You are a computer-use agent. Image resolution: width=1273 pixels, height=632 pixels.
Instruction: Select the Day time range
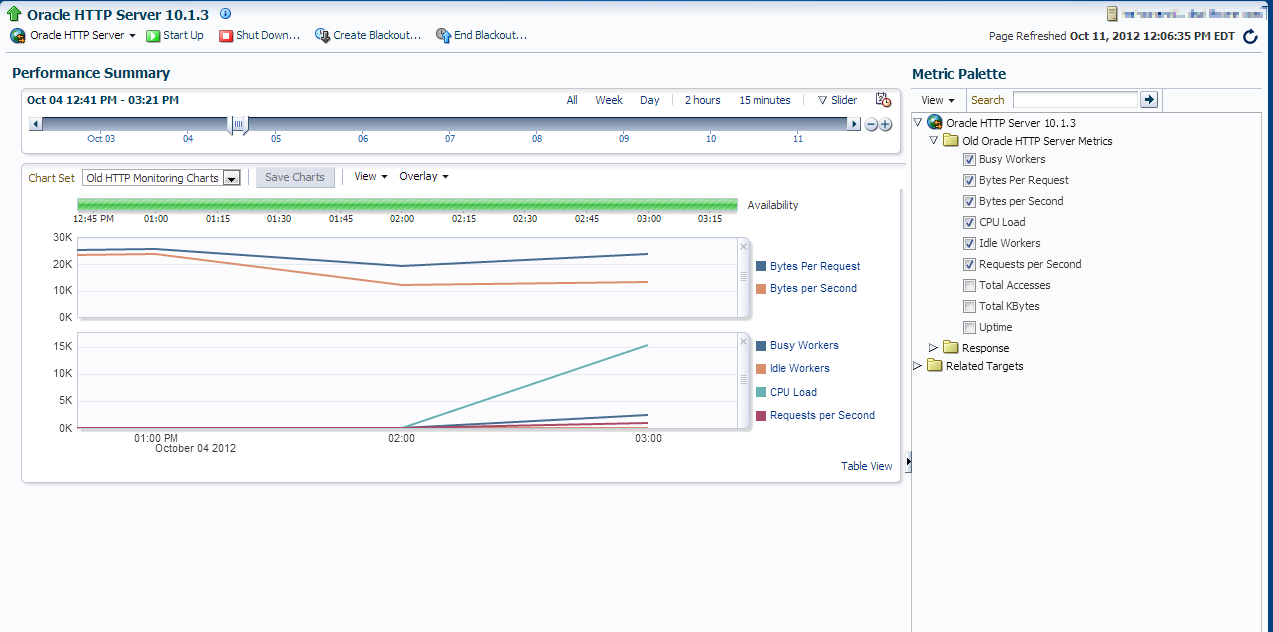coord(650,100)
